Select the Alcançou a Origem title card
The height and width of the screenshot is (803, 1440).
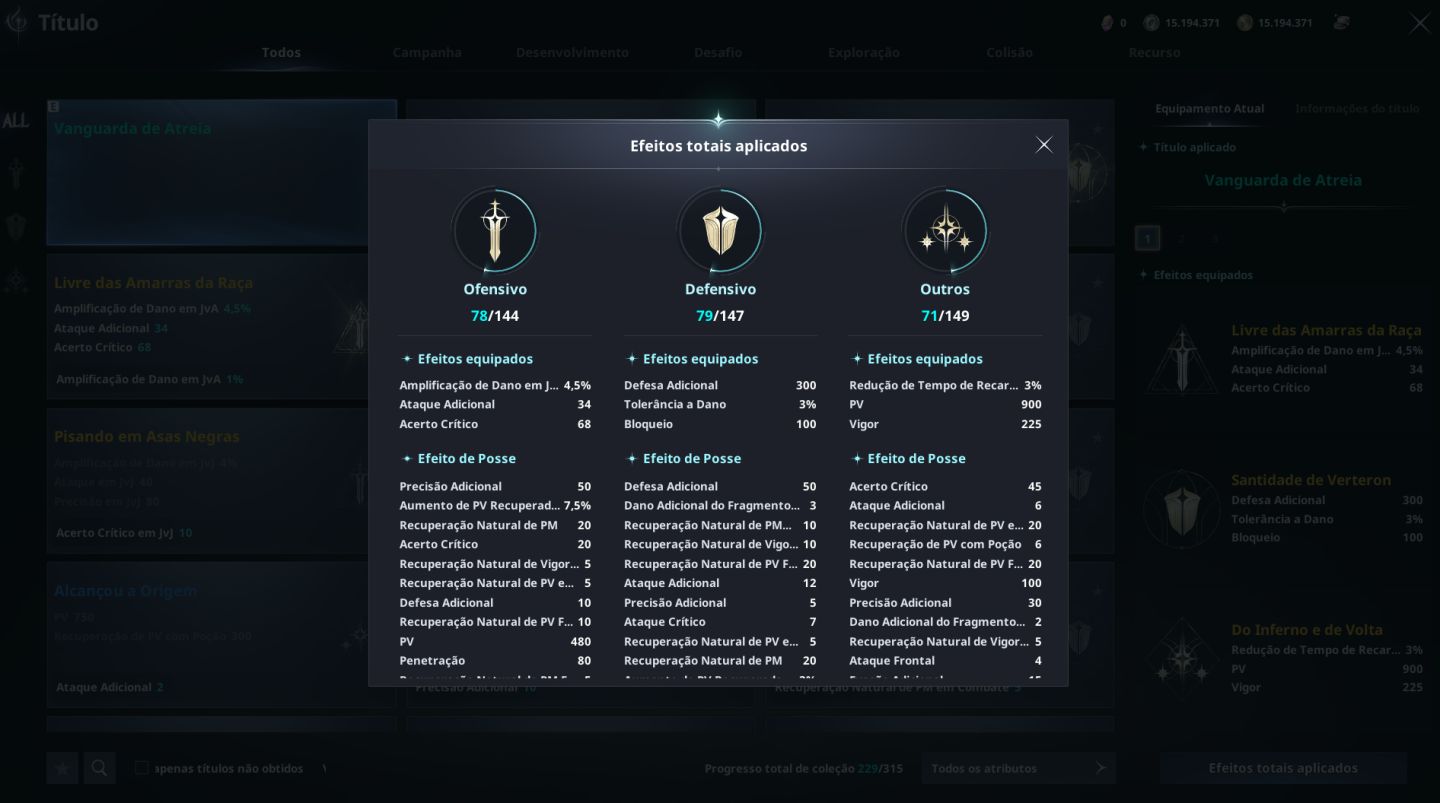(x=221, y=635)
